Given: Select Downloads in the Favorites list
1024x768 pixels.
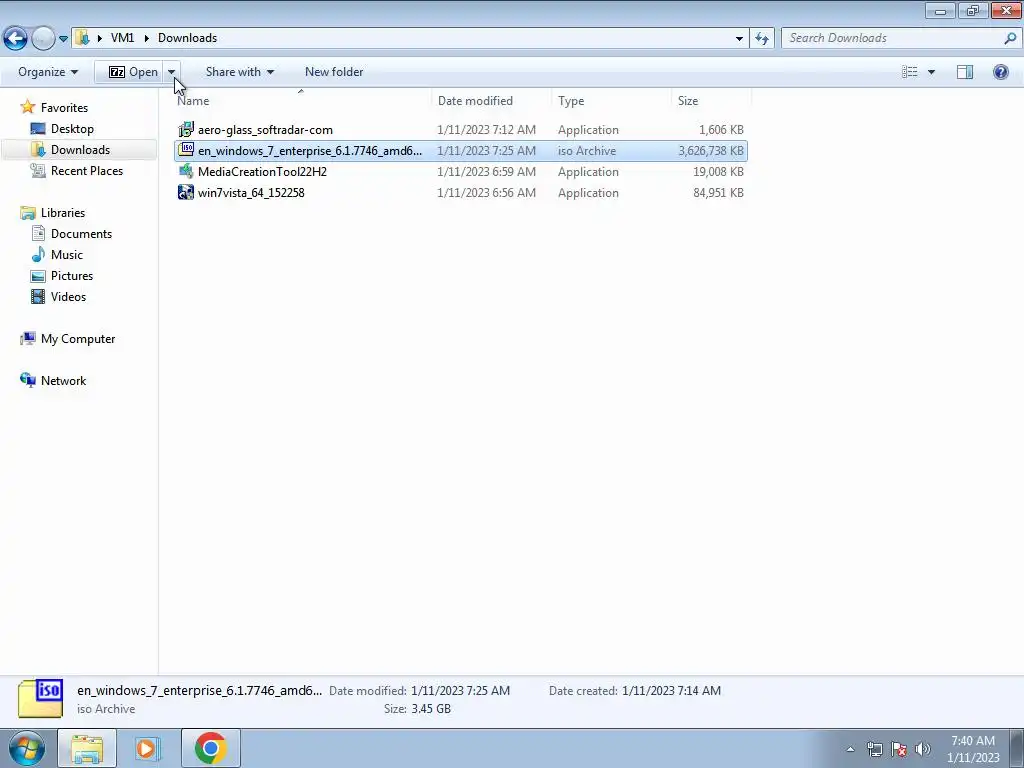Looking at the screenshot, I should point(80,150).
